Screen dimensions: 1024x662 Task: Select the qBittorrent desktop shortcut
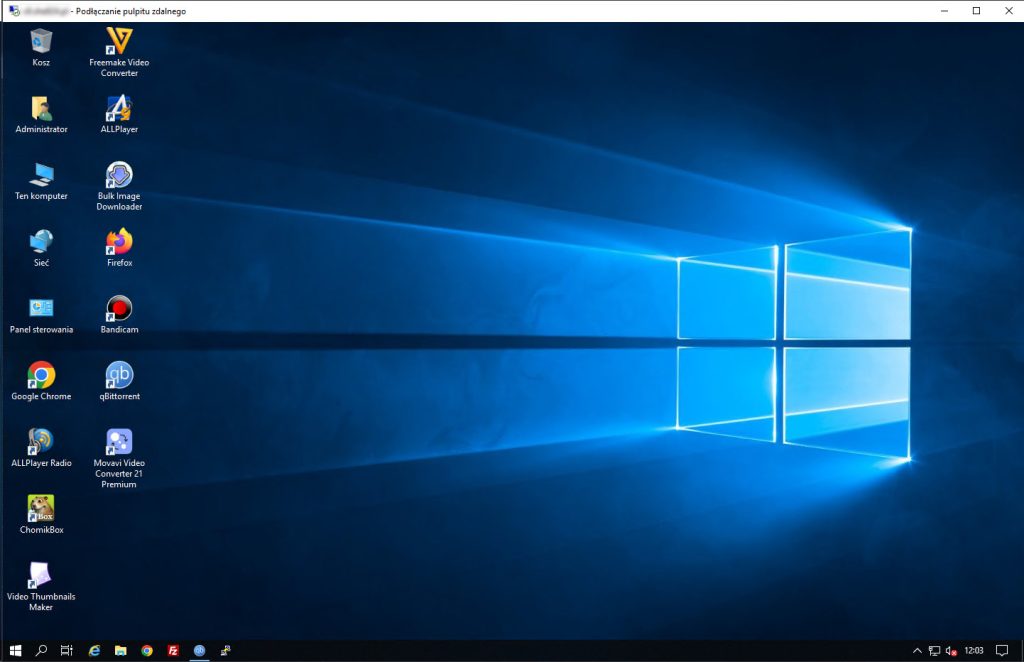[119, 376]
